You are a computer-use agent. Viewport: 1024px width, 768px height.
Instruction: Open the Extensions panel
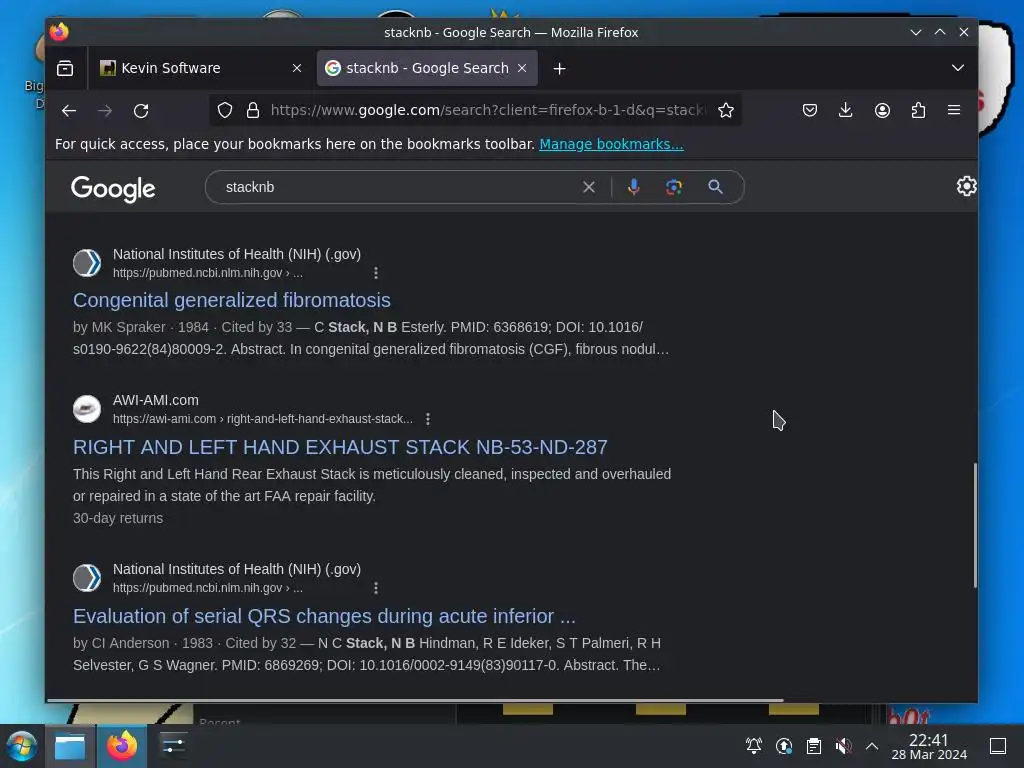tap(918, 110)
